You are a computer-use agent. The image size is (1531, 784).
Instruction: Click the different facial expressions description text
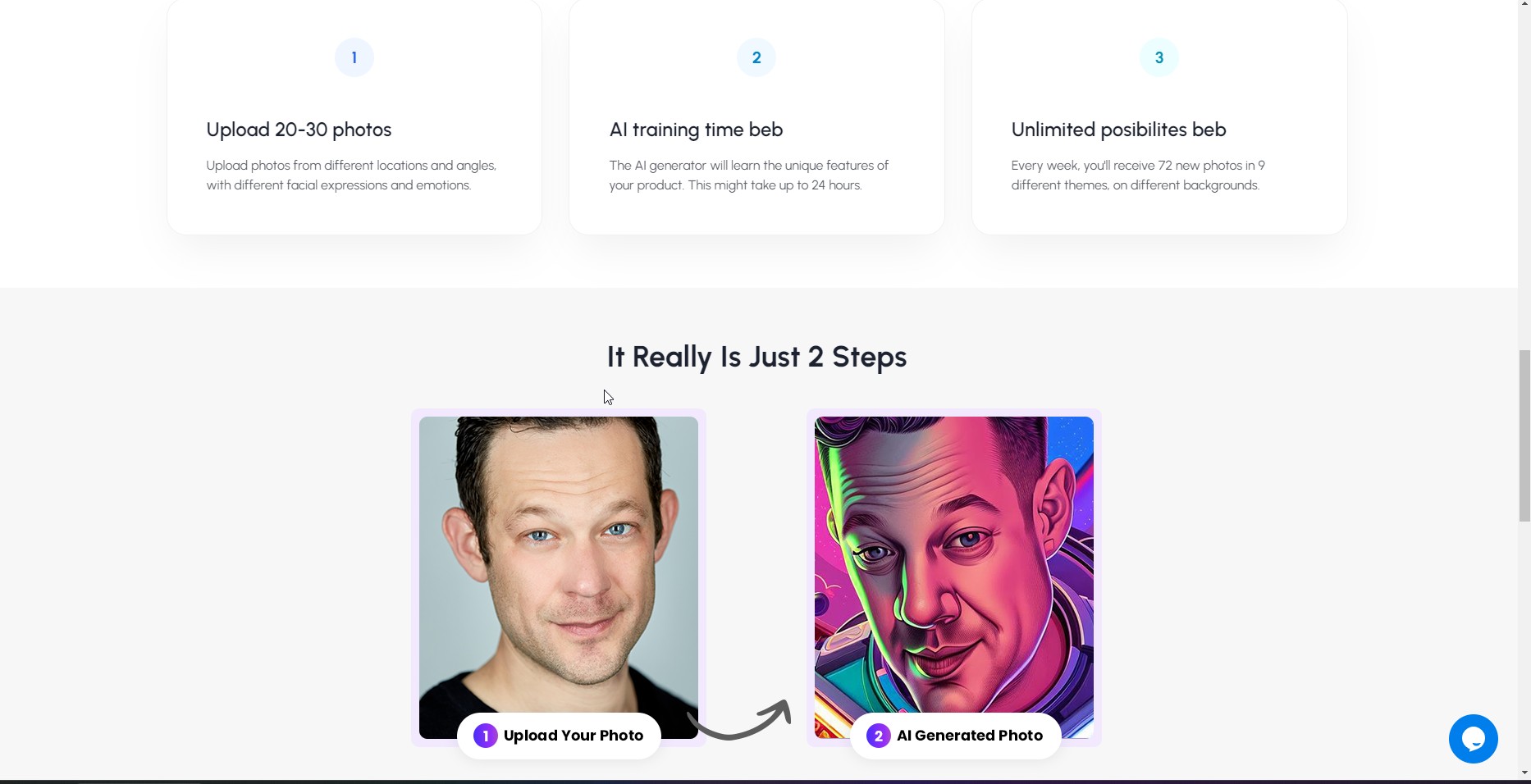click(351, 175)
